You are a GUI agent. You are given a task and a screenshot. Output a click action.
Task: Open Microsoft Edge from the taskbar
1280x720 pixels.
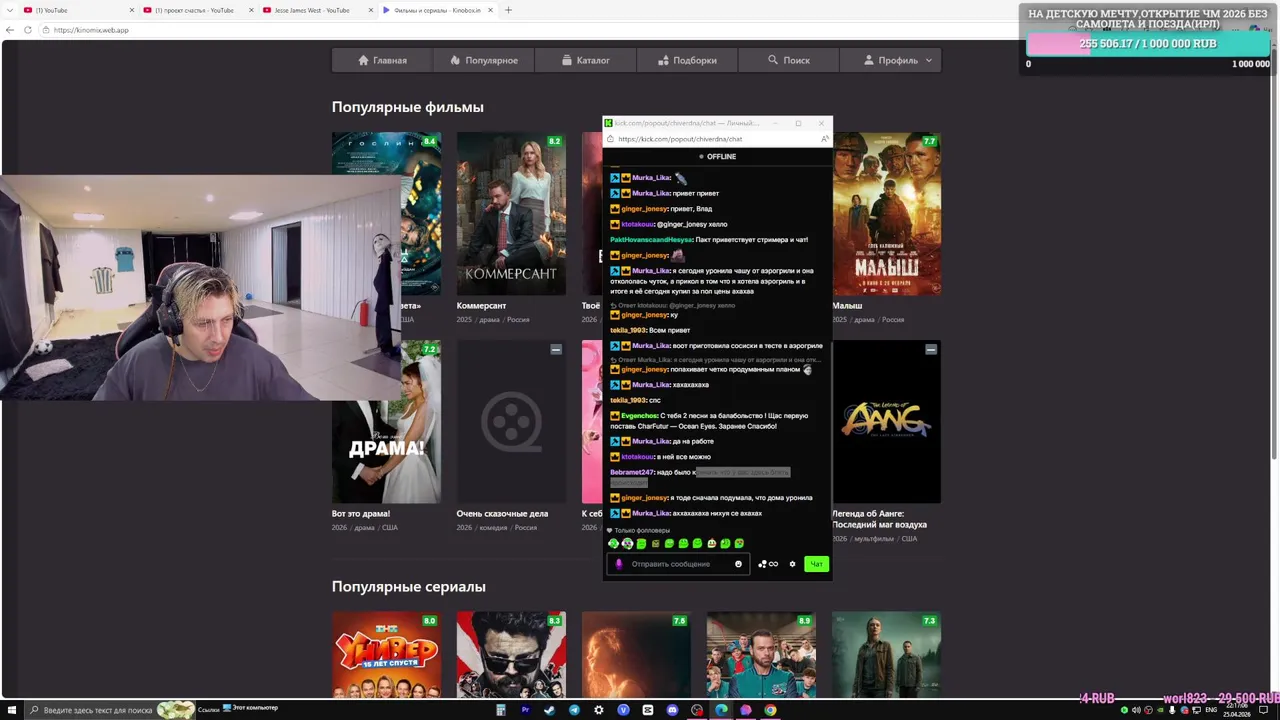721,710
